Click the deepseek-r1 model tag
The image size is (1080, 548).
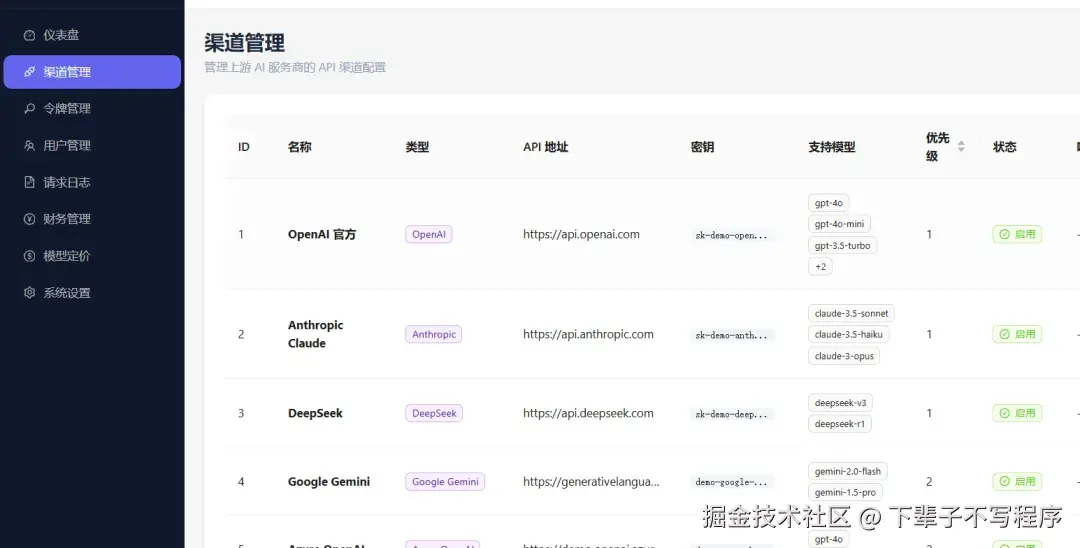[x=840, y=424]
